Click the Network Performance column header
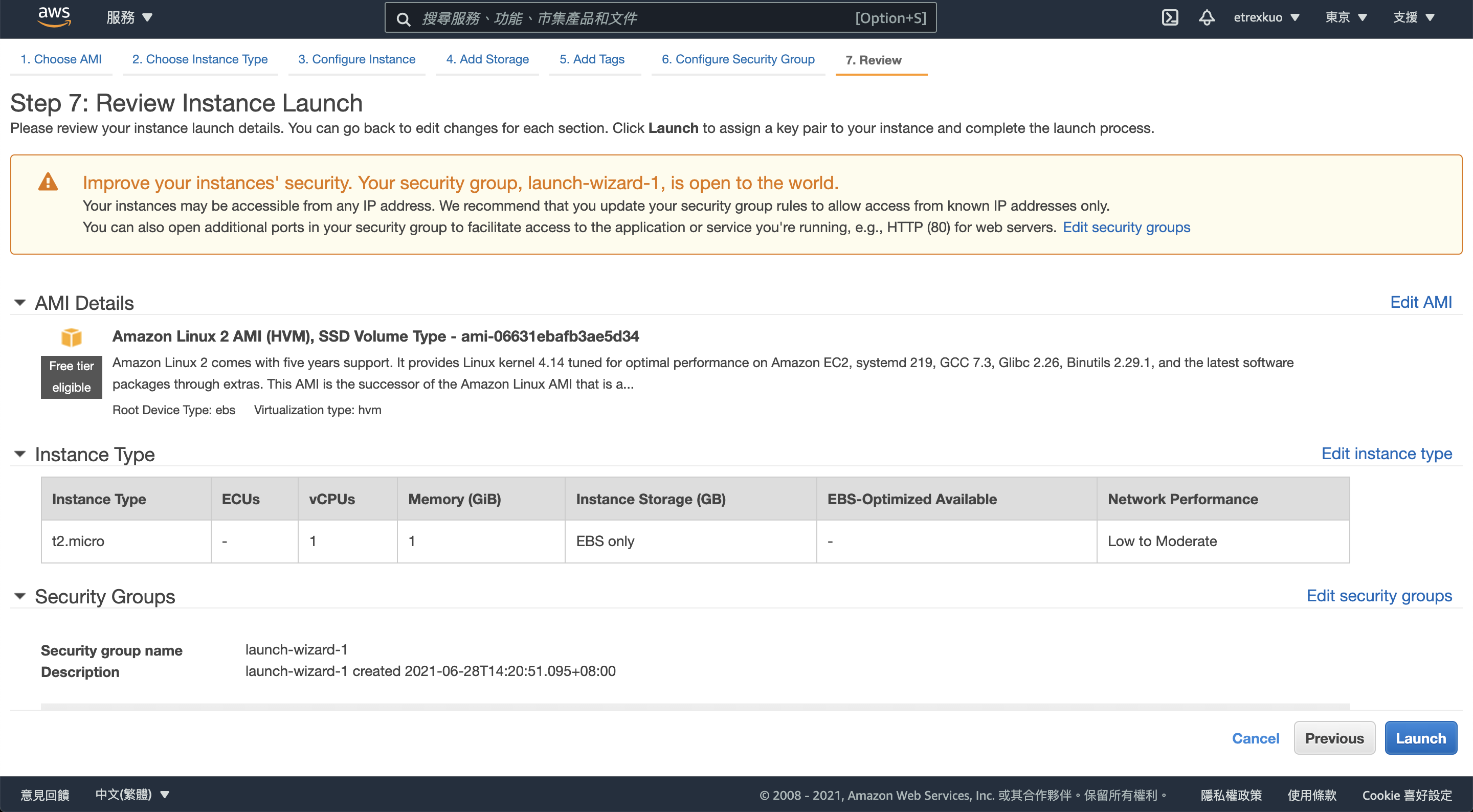Screen dimensions: 1473x812 (x=1223, y=499)
